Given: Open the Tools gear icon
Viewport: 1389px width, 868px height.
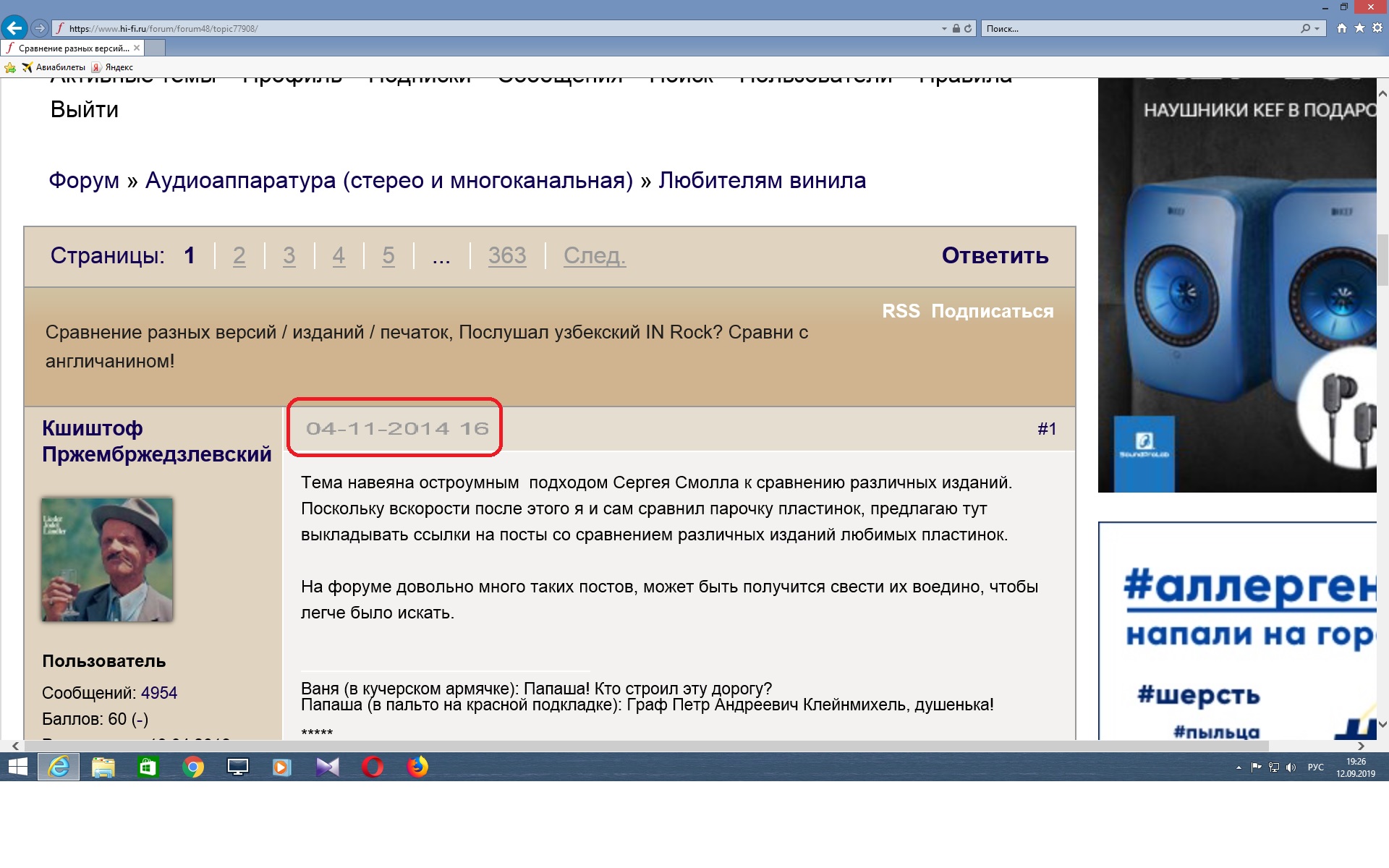Looking at the screenshot, I should (1377, 28).
